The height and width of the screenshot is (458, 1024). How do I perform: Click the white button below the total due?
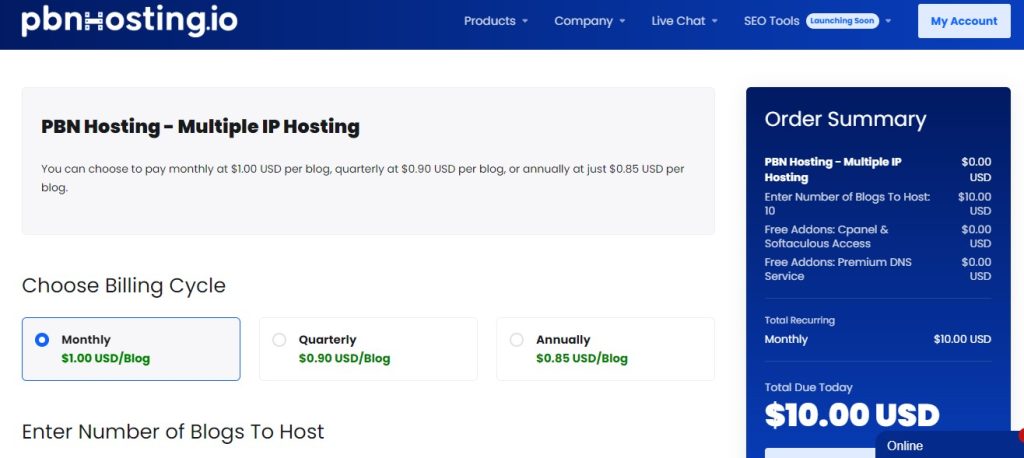(815, 452)
